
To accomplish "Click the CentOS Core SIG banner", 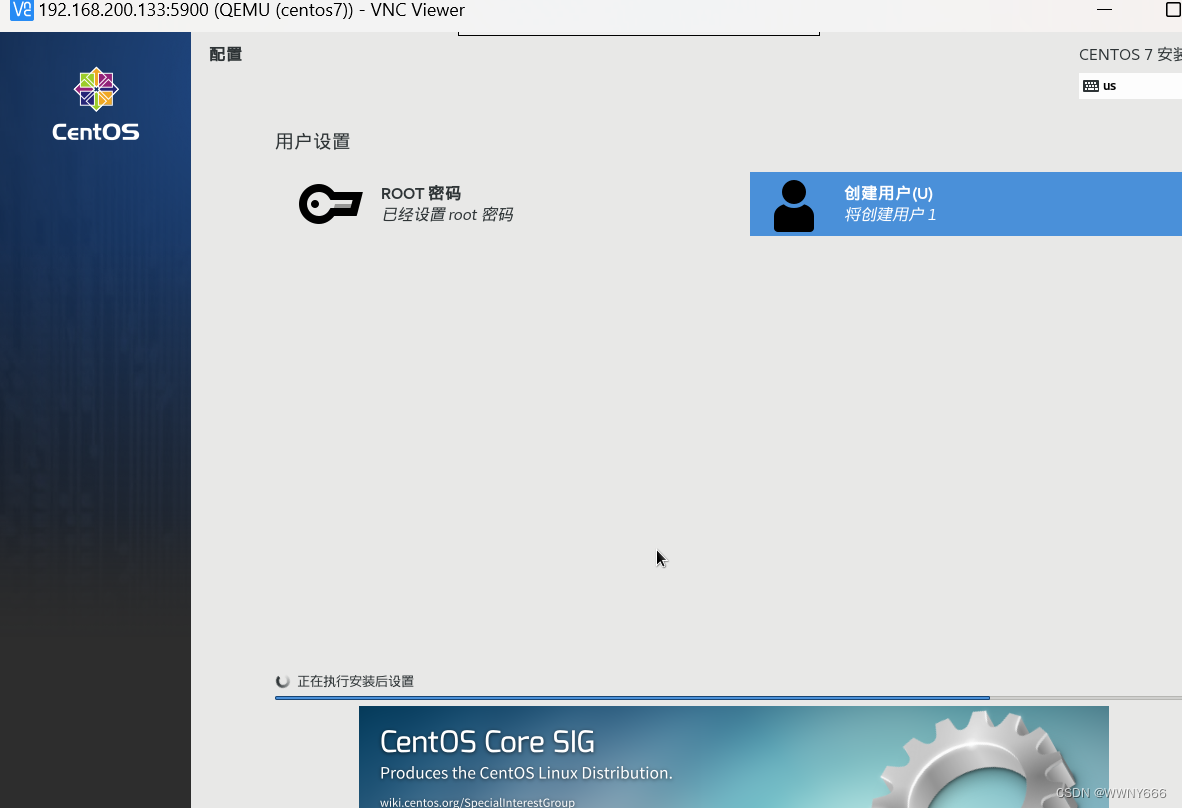I will (733, 757).
